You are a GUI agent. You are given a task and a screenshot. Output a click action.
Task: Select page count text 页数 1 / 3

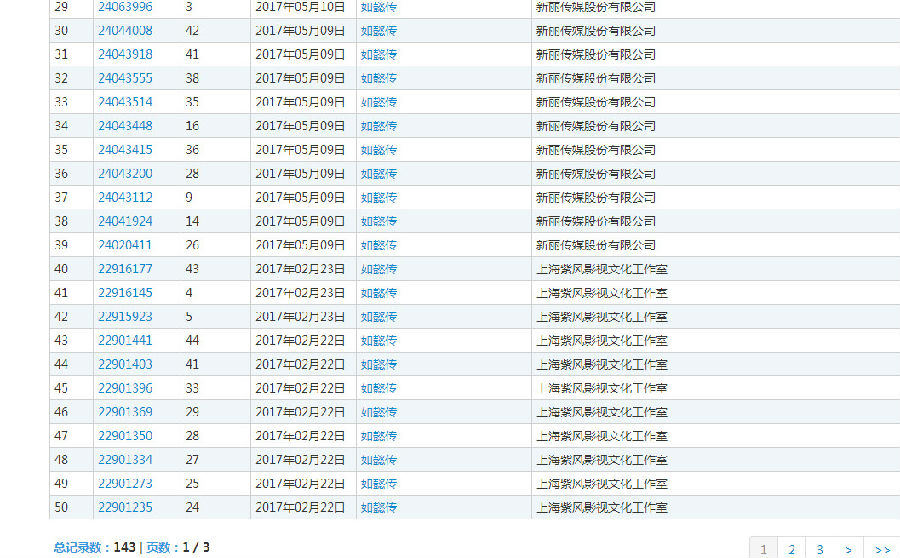(178, 547)
